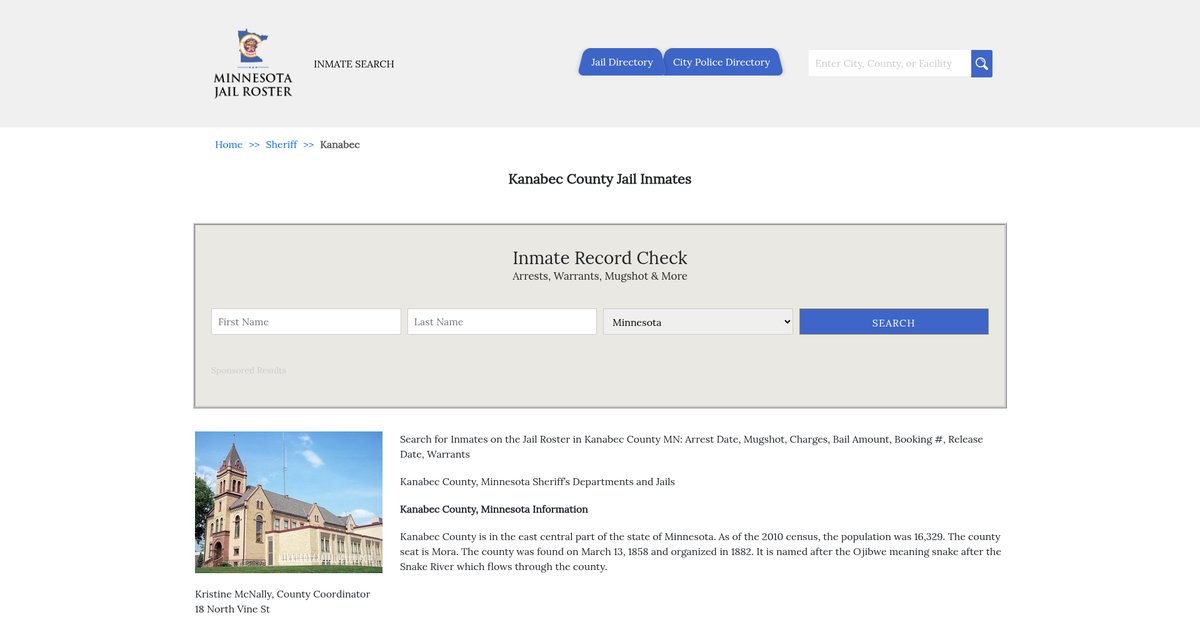Open the City Police Directory tab
This screenshot has width=1200, height=620.
coord(721,62)
